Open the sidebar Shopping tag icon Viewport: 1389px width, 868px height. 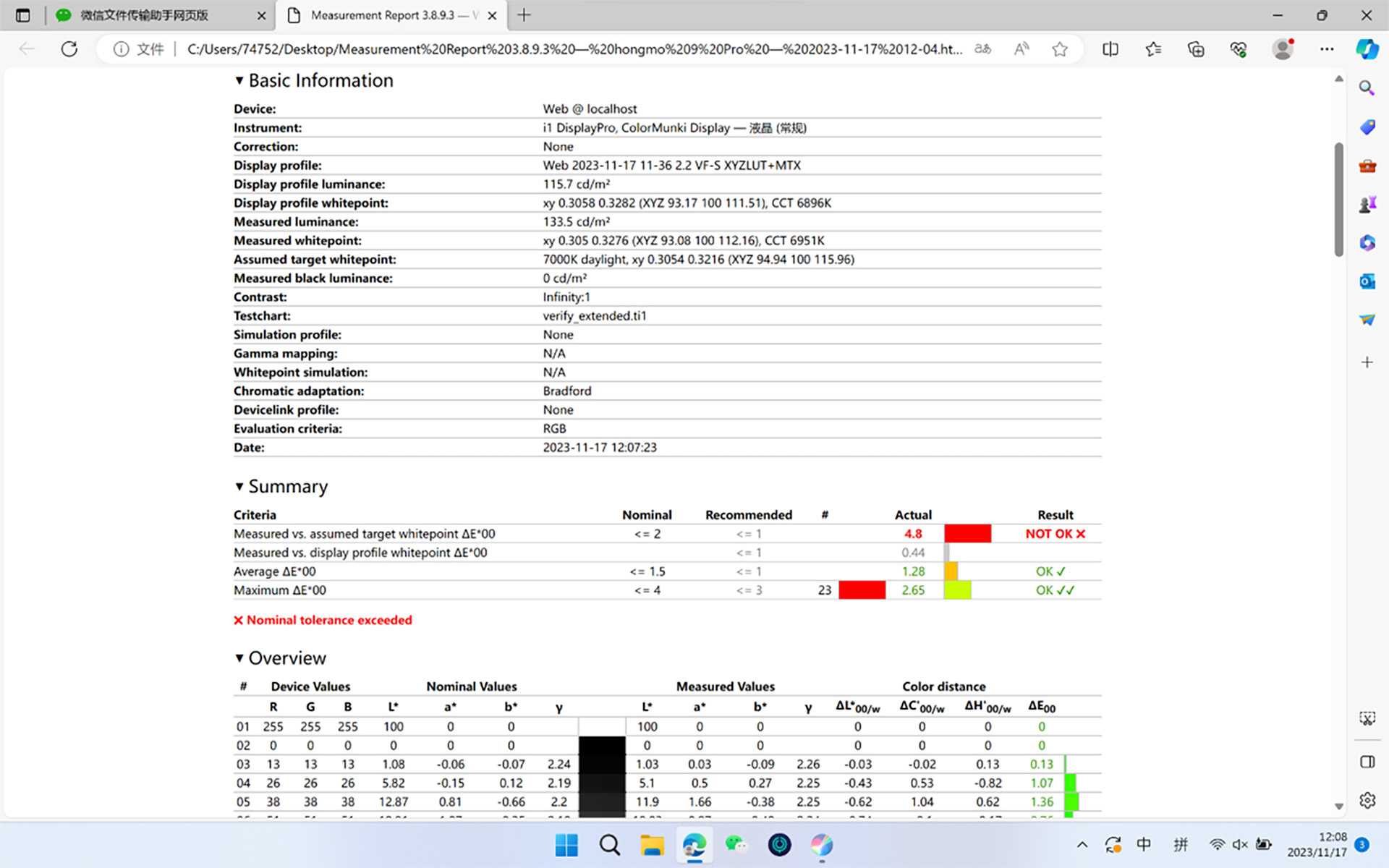1367,127
